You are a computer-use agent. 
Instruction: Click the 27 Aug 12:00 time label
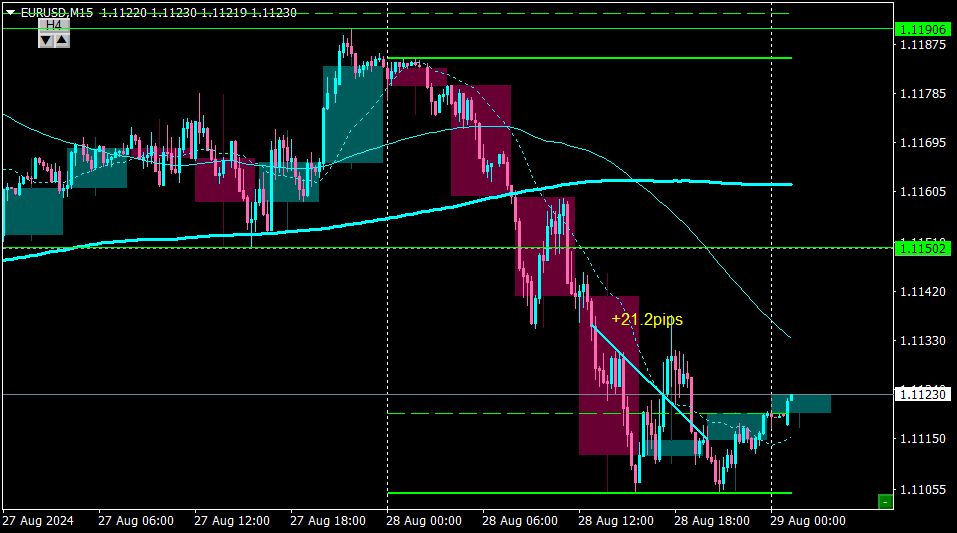tap(232, 521)
